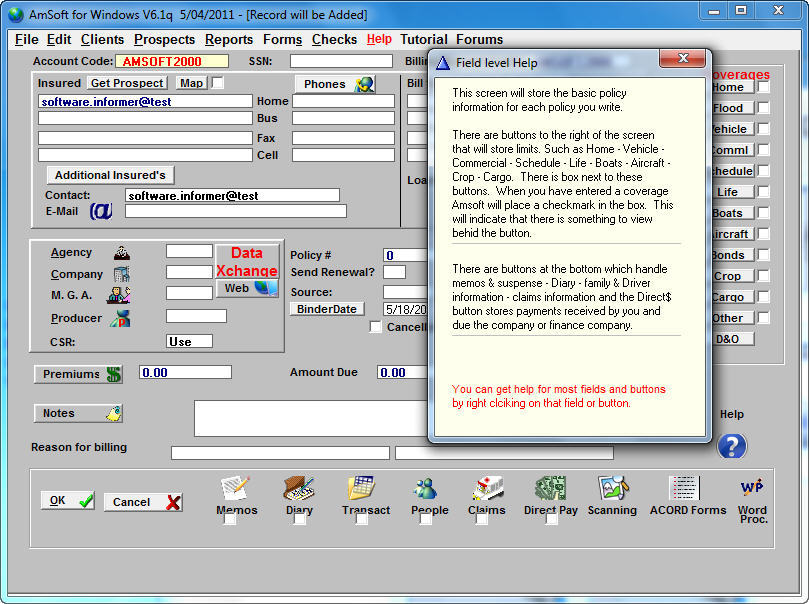This screenshot has width=809, height=604.
Task: Toggle the Cancelled checkbox
Action: 376,327
